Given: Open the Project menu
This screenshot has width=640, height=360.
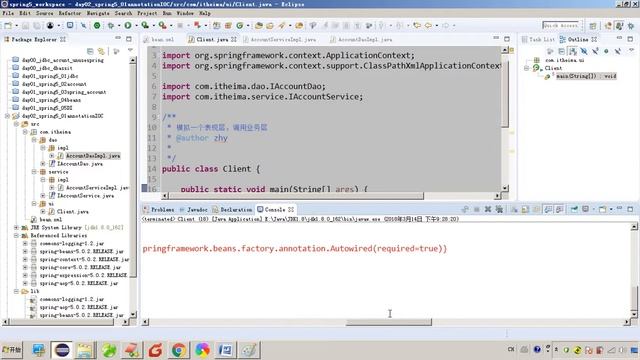Looking at the screenshot, I should click(147, 13).
